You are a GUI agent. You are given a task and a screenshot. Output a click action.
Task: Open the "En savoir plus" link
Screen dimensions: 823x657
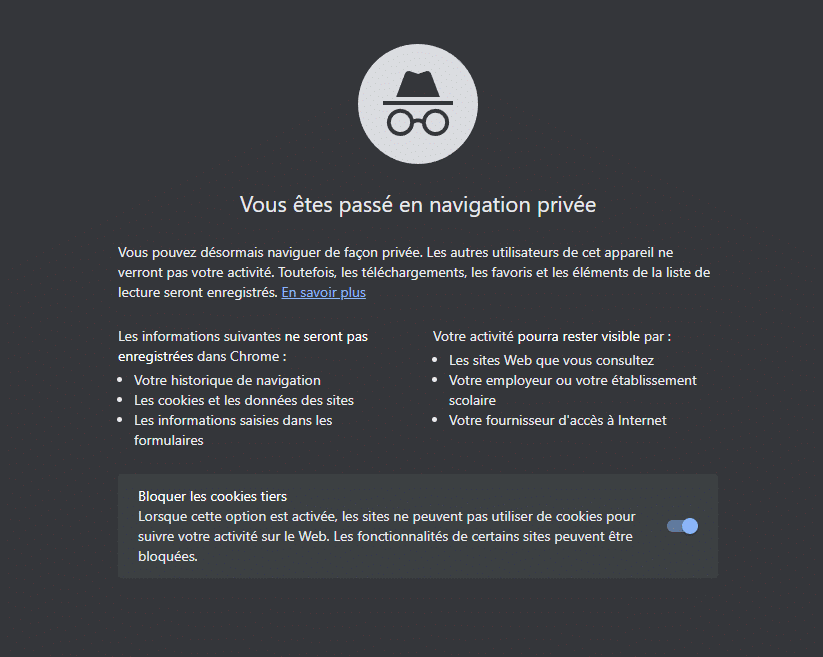pos(323,292)
